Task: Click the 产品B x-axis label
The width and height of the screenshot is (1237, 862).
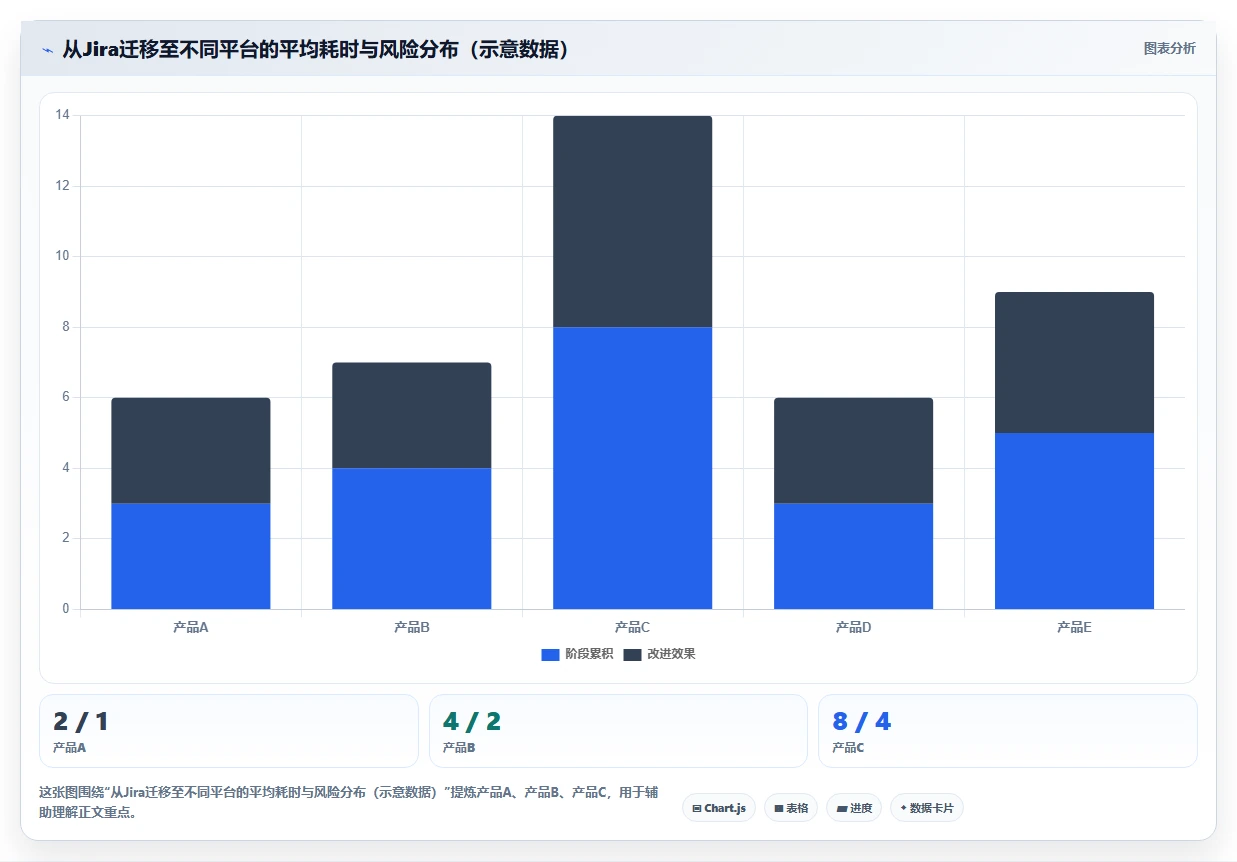Action: tap(412, 627)
